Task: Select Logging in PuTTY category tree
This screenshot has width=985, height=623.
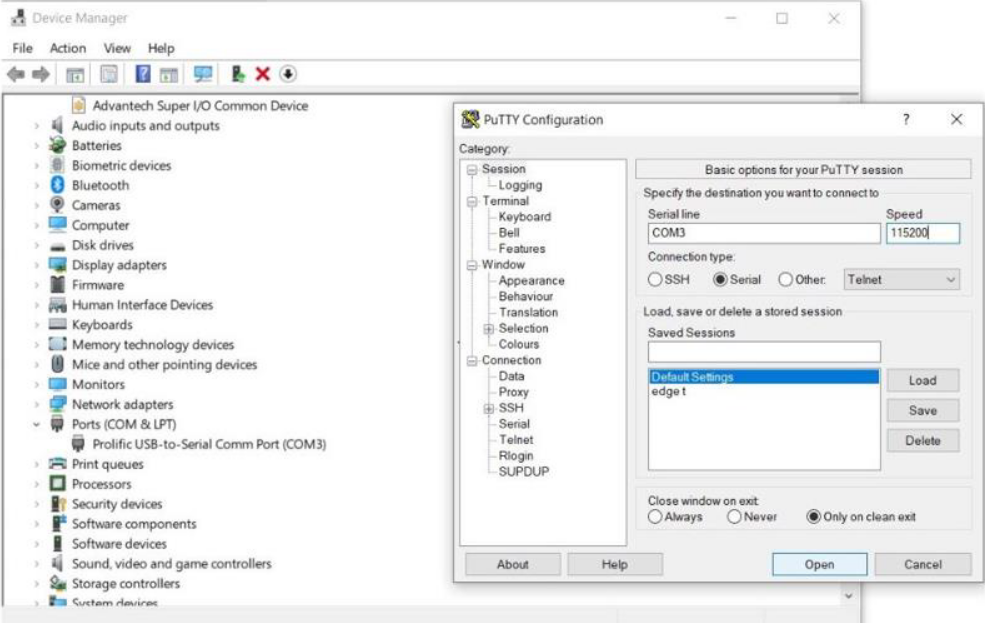Action: click(x=520, y=185)
